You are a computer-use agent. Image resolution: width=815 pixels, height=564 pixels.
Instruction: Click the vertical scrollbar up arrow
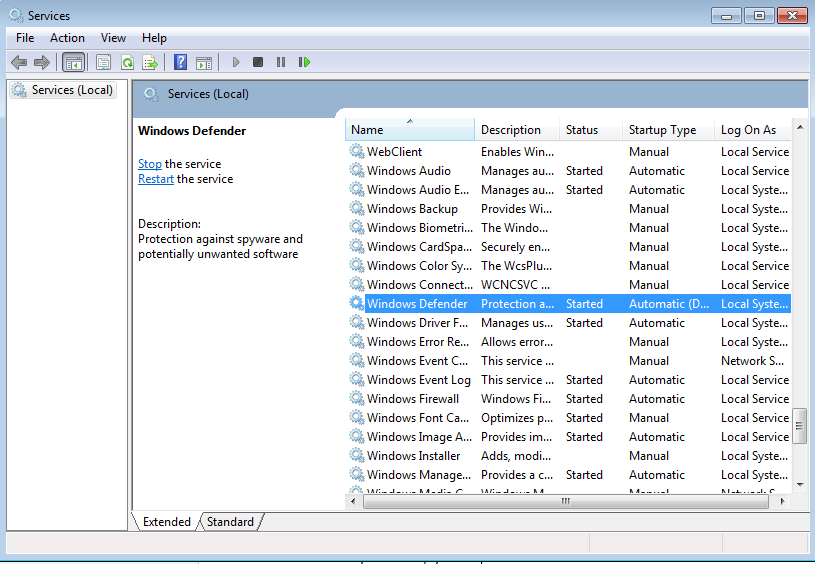800,127
